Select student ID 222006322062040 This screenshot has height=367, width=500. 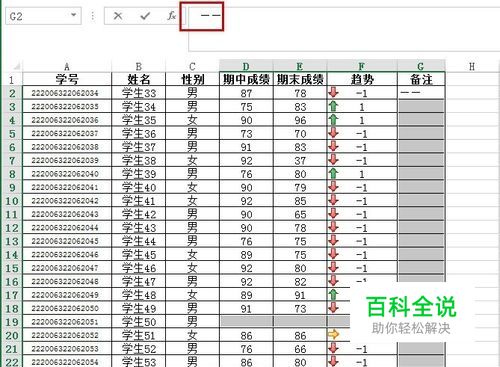click(x=67, y=174)
